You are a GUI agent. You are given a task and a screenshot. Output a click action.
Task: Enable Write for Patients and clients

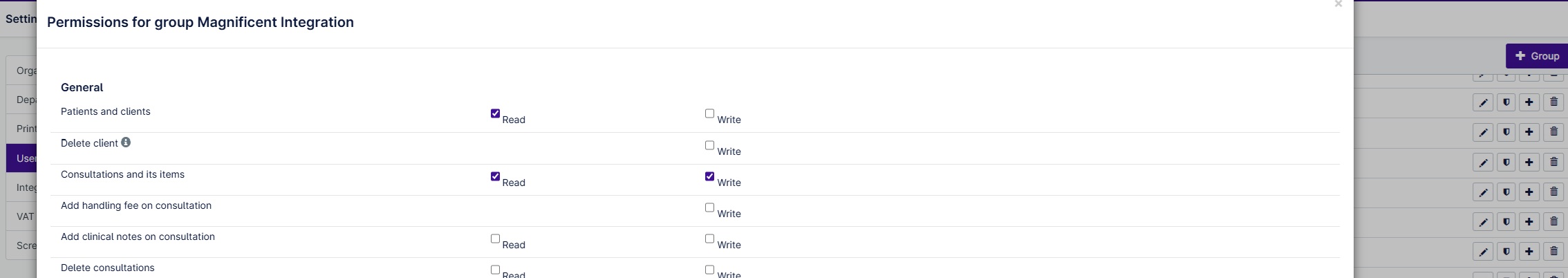(709, 113)
